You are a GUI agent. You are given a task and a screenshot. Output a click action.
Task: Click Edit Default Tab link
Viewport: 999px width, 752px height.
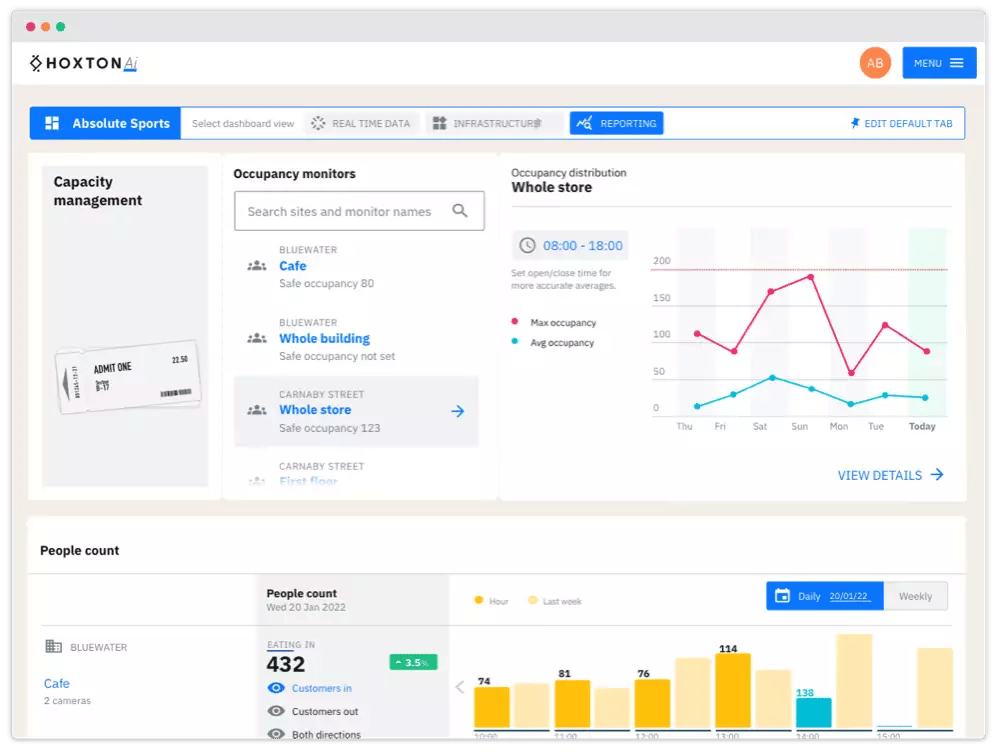click(901, 123)
